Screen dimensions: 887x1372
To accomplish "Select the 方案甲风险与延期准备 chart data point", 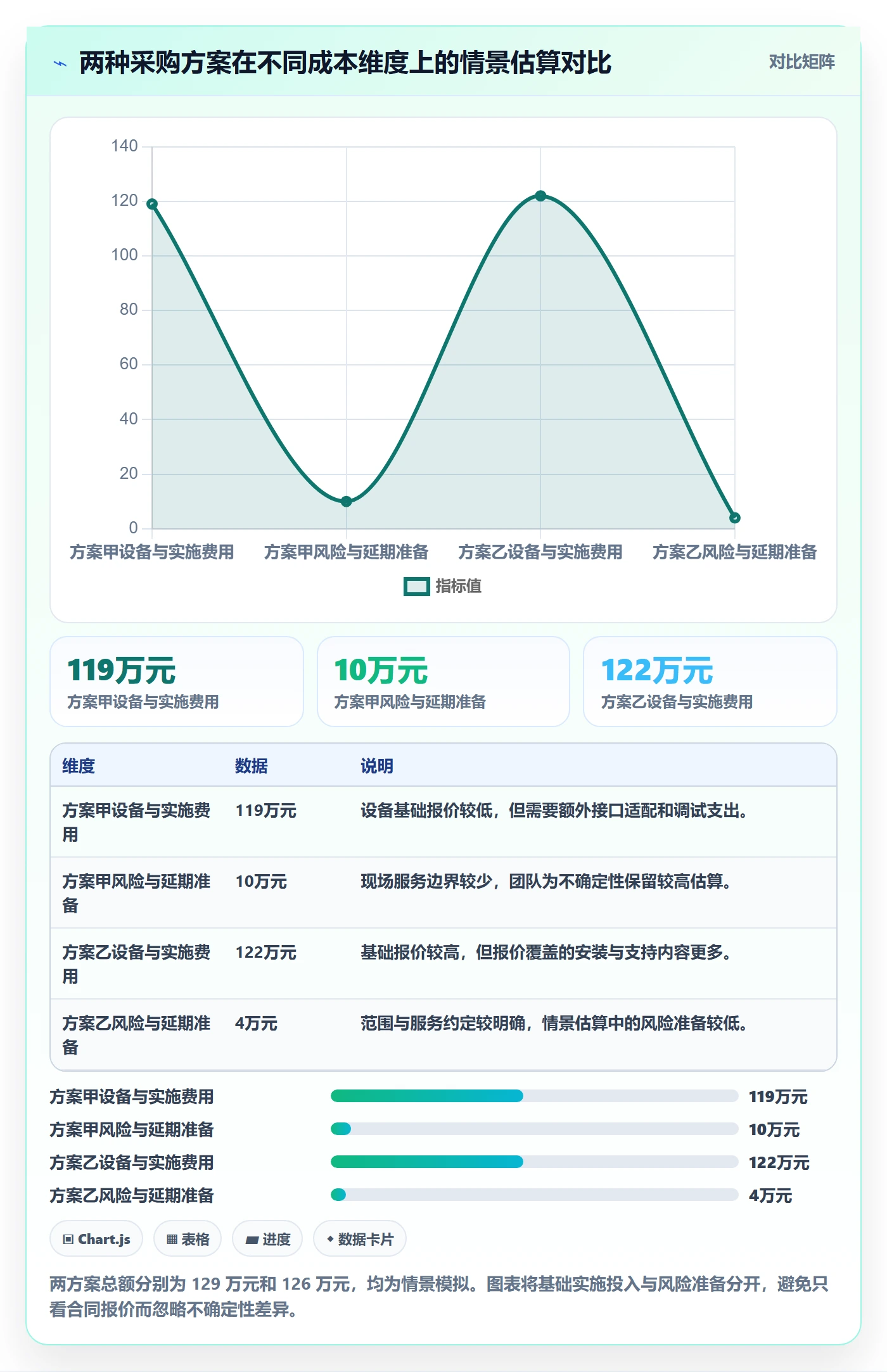I will 346,502.
